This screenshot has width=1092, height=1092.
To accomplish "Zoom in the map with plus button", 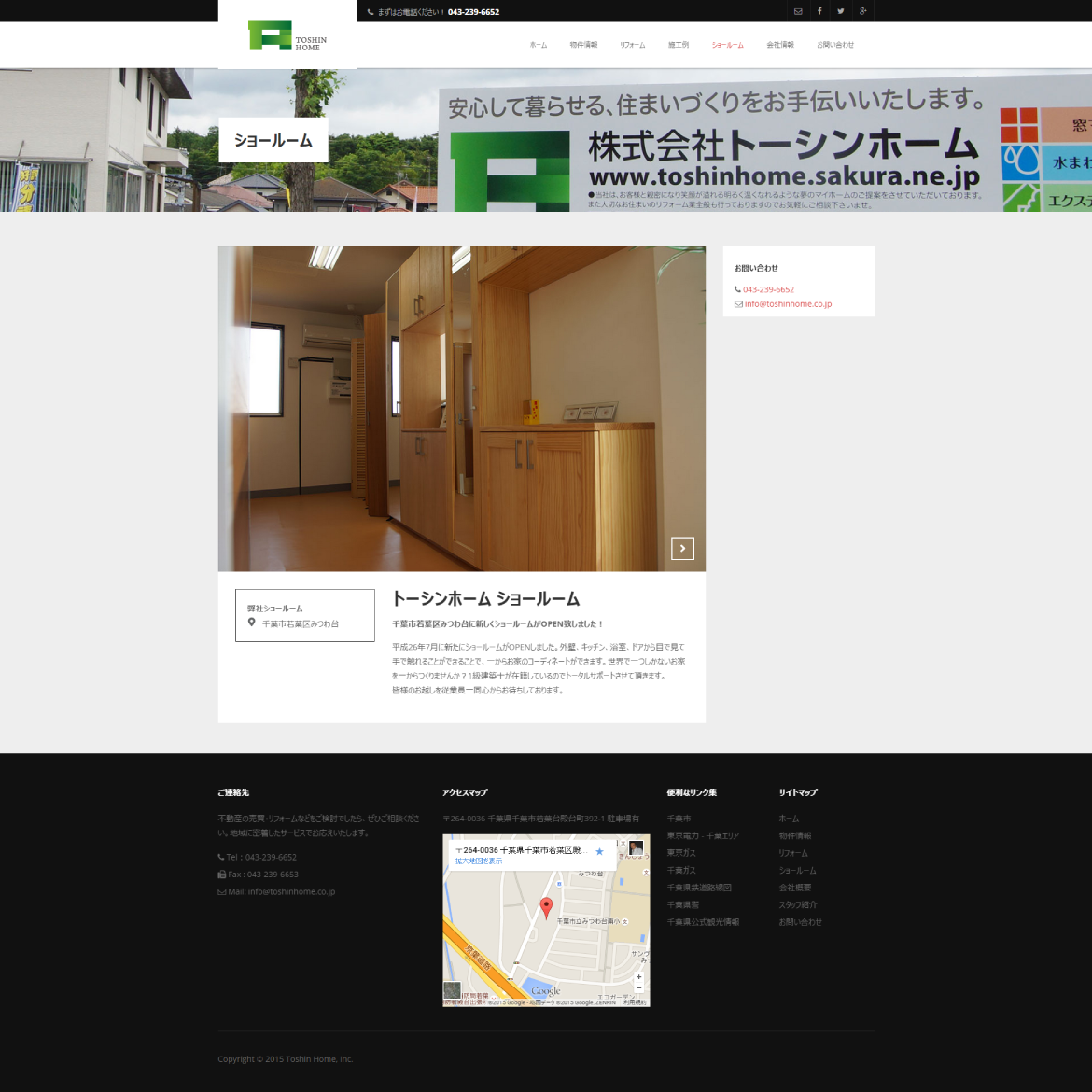I will 638,976.
